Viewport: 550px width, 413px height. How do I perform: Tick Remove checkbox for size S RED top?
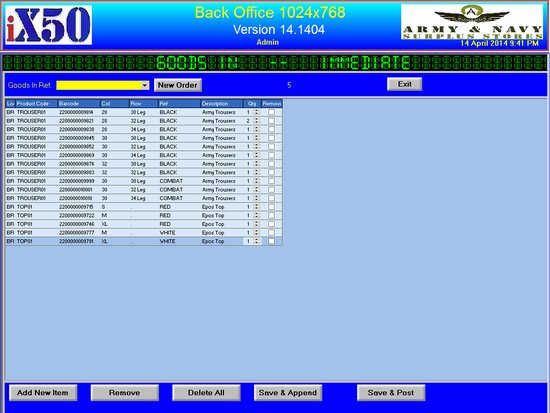[271, 207]
